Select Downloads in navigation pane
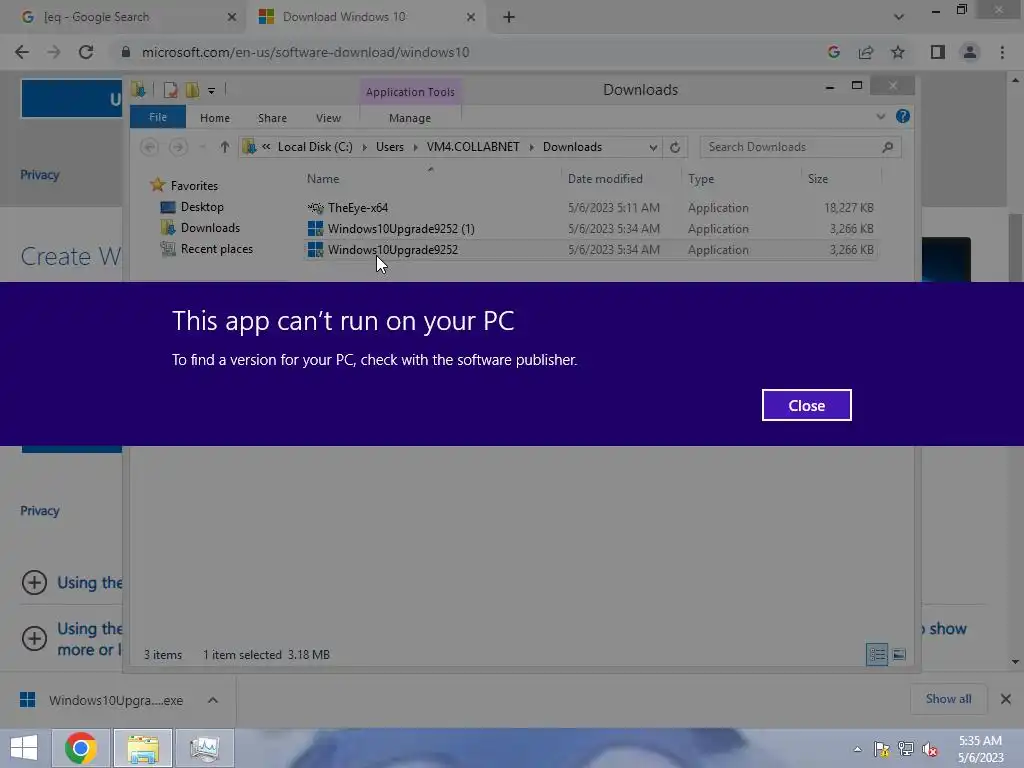Screen dimensions: 1024x768 [x=210, y=228]
